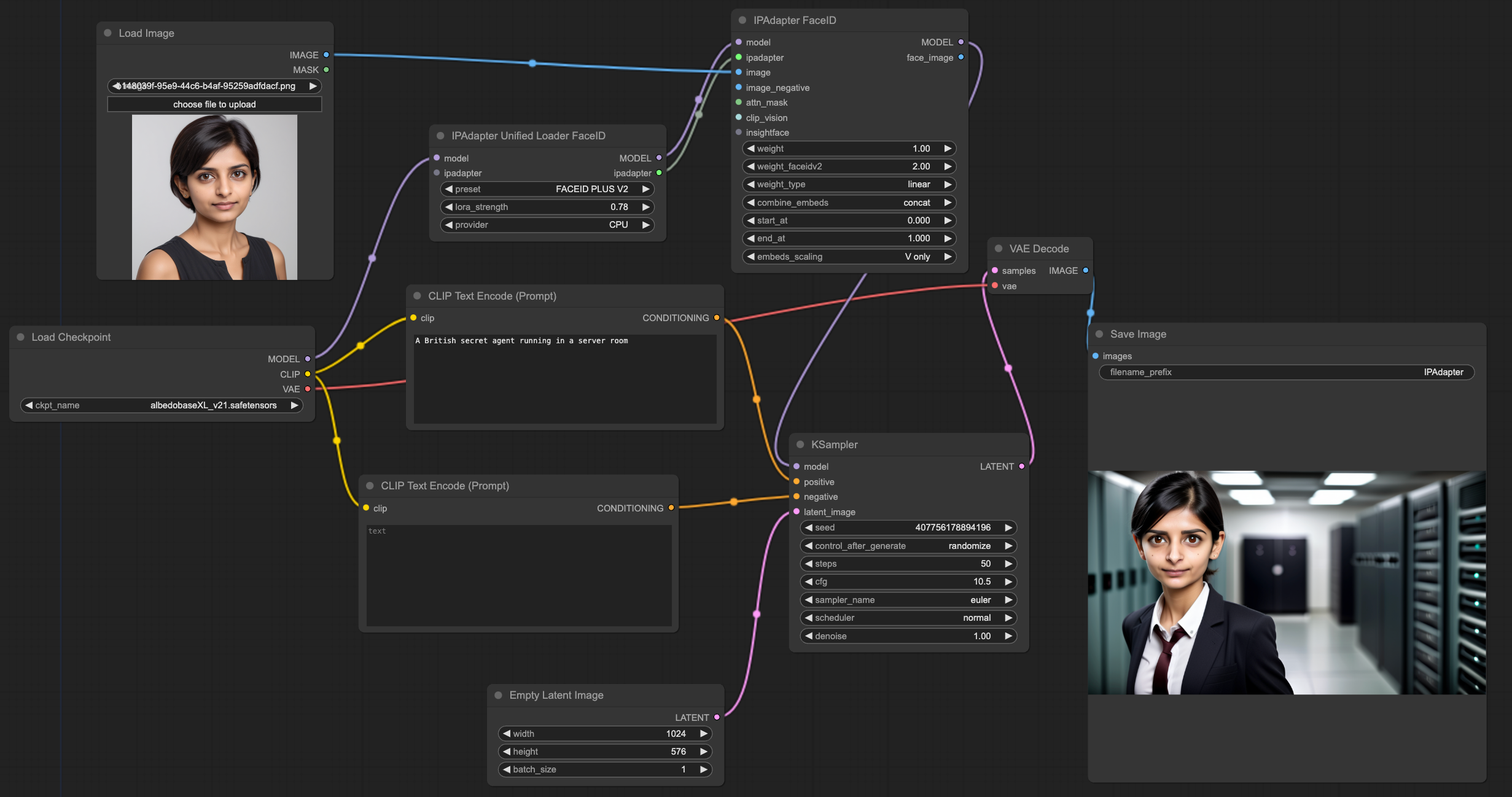This screenshot has width=1512, height=797.
Task: Decrease height with its left arrow
Action: (x=507, y=752)
